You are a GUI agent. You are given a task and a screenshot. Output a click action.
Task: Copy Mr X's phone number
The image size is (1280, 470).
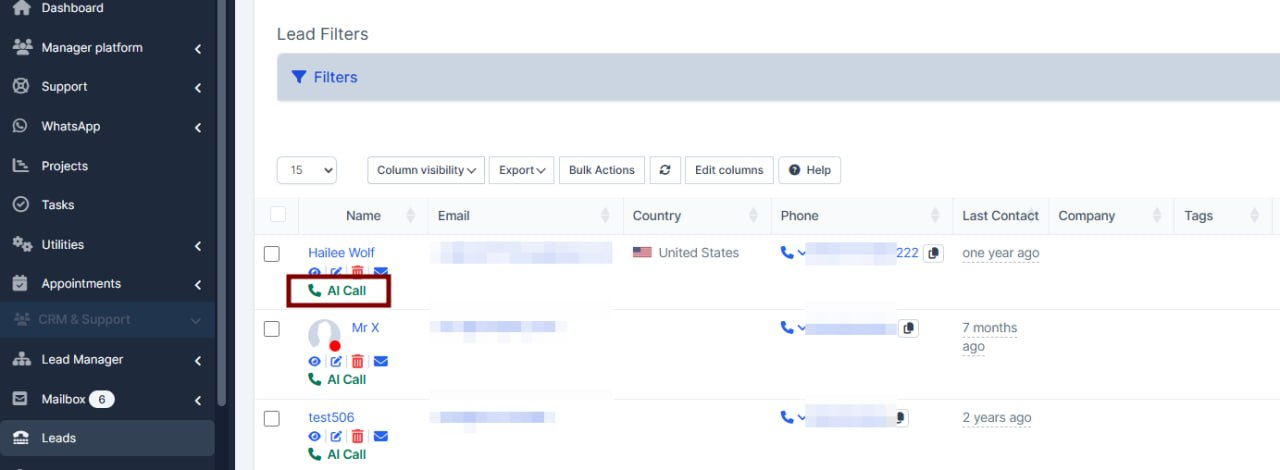point(909,327)
